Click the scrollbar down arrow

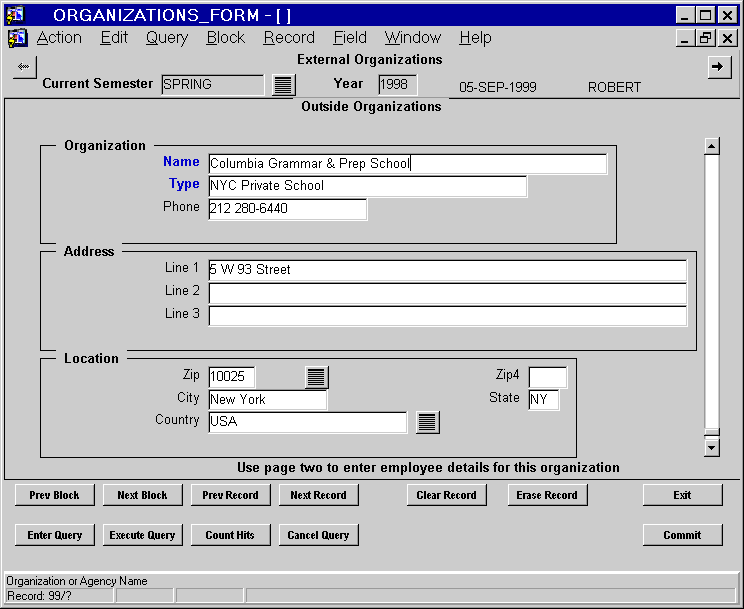pyautogui.click(x=712, y=447)
